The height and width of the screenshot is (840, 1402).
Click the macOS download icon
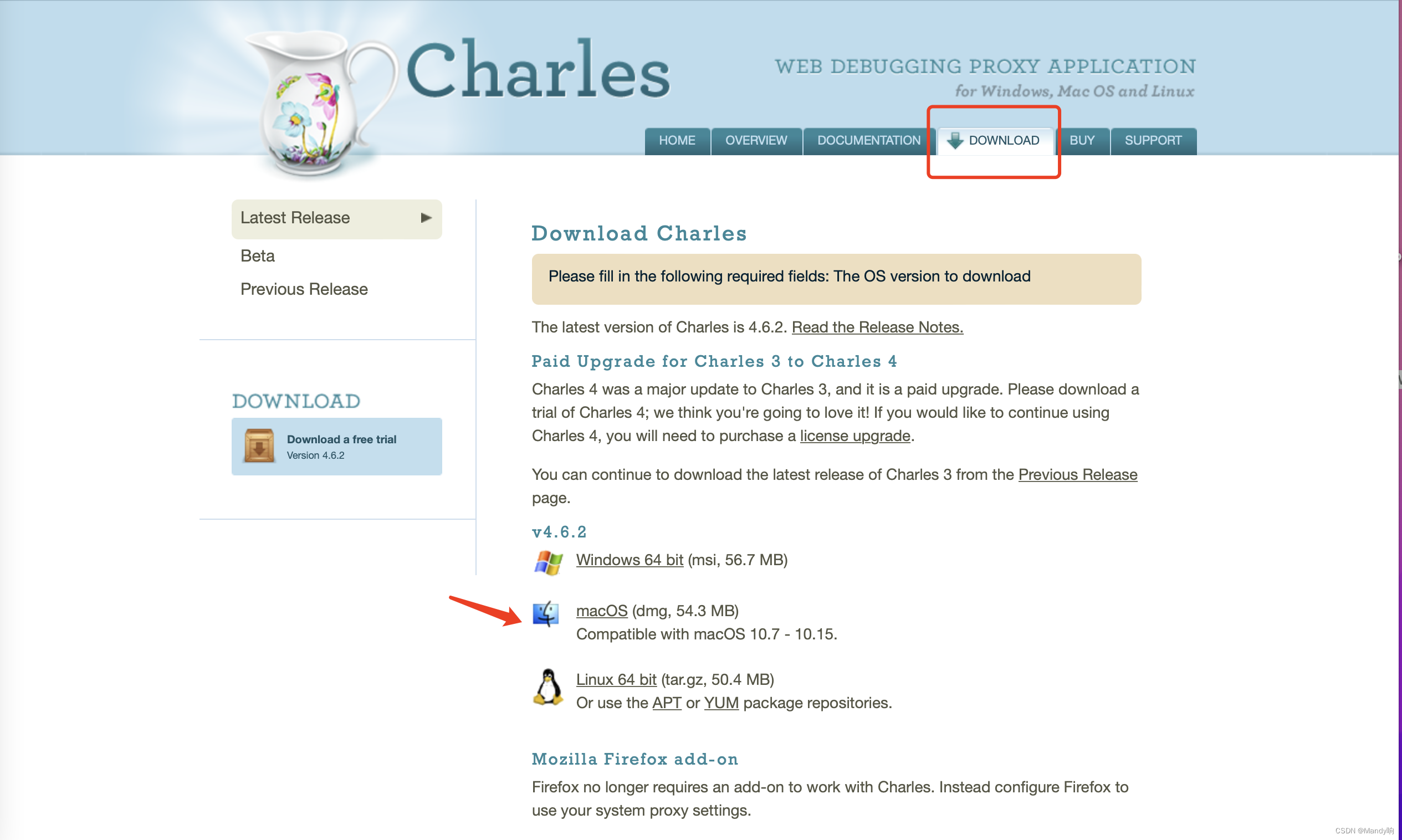click(548, 612)
